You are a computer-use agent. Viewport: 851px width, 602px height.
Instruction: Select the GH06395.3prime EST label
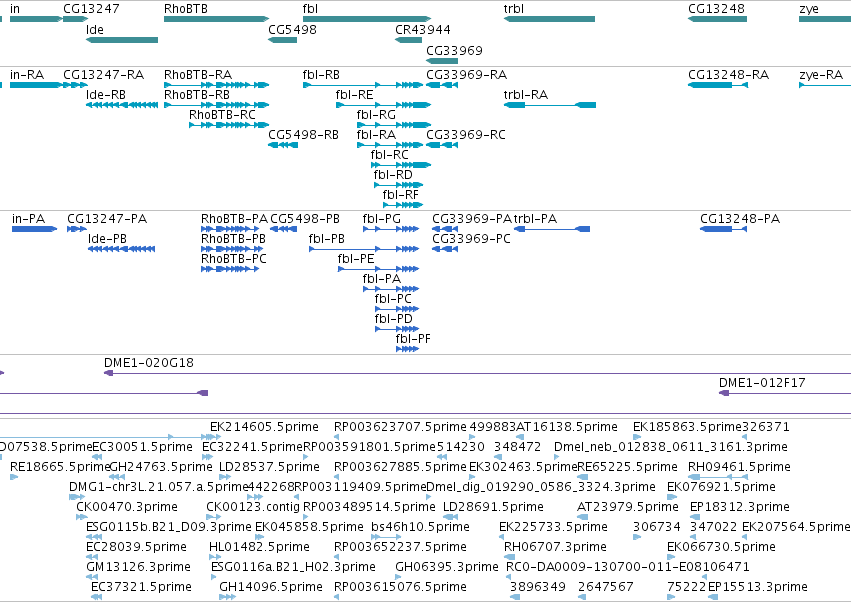coord(447,567)
